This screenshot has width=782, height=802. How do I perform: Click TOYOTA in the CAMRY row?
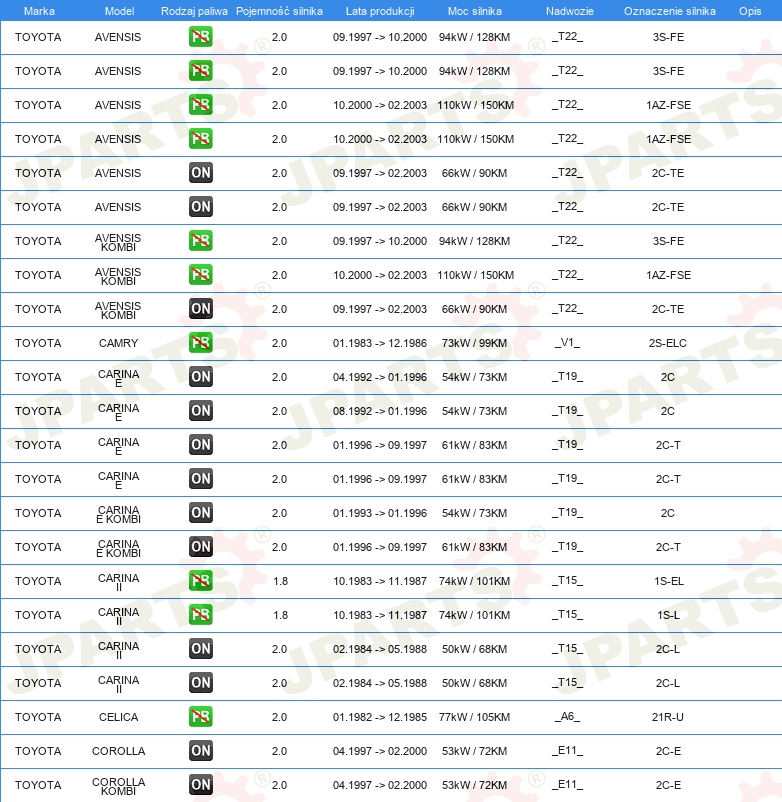point(38,343)
